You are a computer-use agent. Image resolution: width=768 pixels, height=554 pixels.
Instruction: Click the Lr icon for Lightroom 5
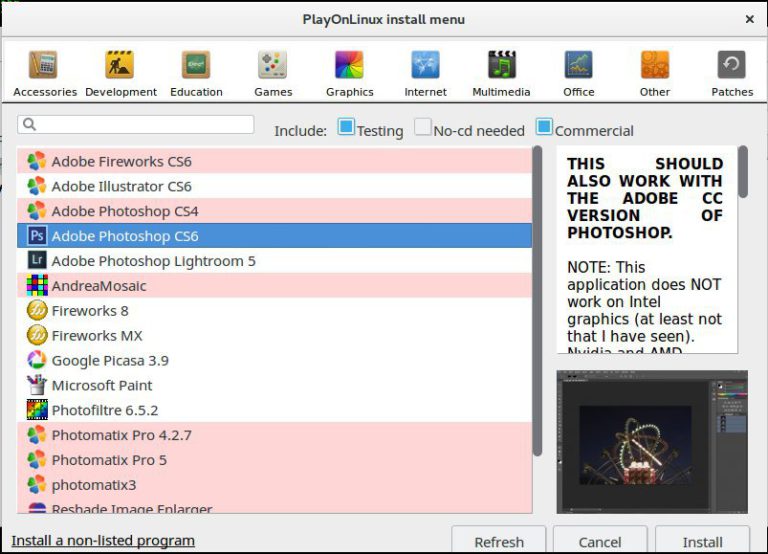[37, 260]
